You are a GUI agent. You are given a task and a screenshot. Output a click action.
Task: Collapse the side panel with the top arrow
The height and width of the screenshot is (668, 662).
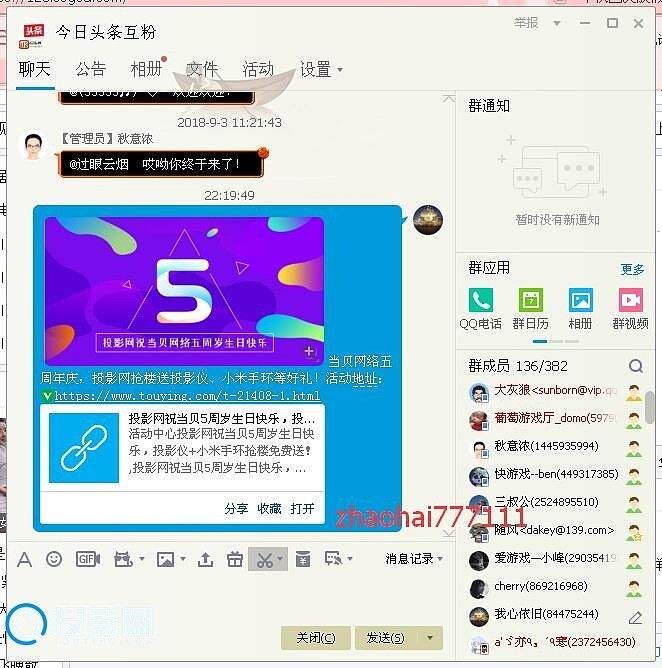[x=448, y=99]
